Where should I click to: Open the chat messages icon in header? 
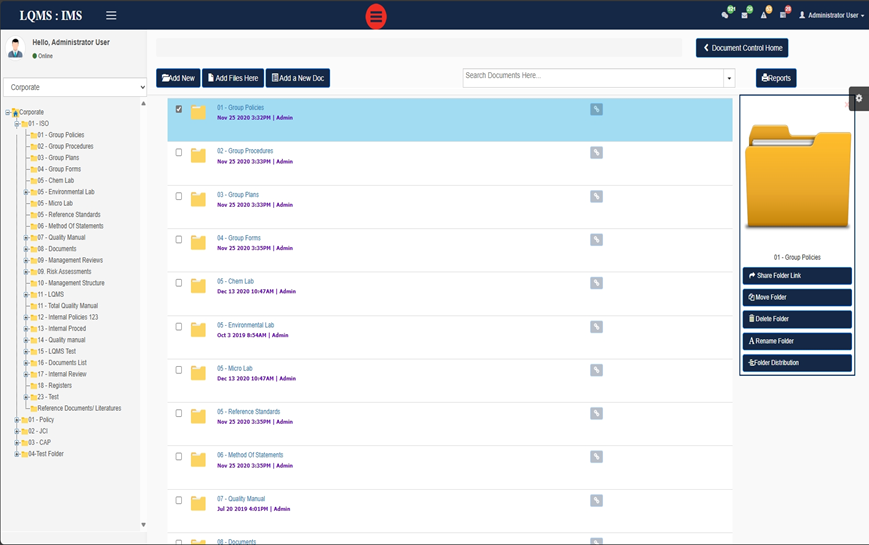click(x=725, y=15)
